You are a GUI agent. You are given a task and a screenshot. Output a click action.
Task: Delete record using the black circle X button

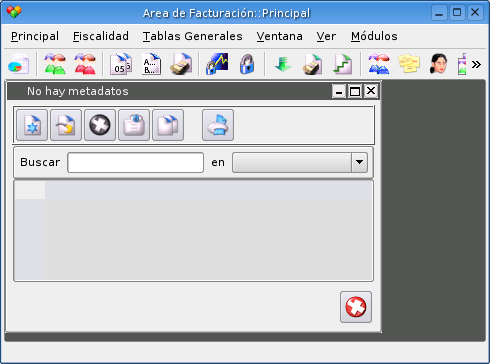coord(100,125)
